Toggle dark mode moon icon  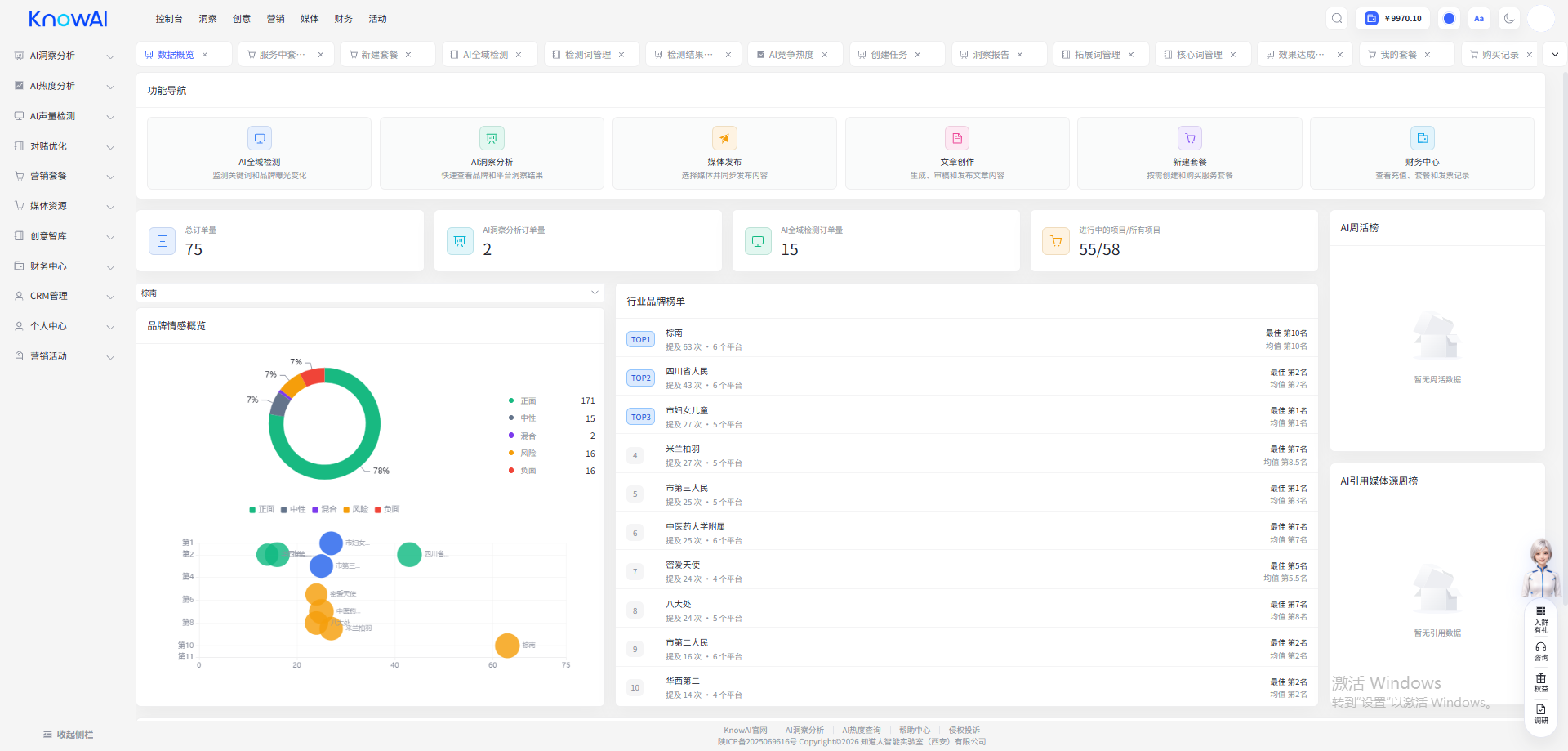[1509, 18]
